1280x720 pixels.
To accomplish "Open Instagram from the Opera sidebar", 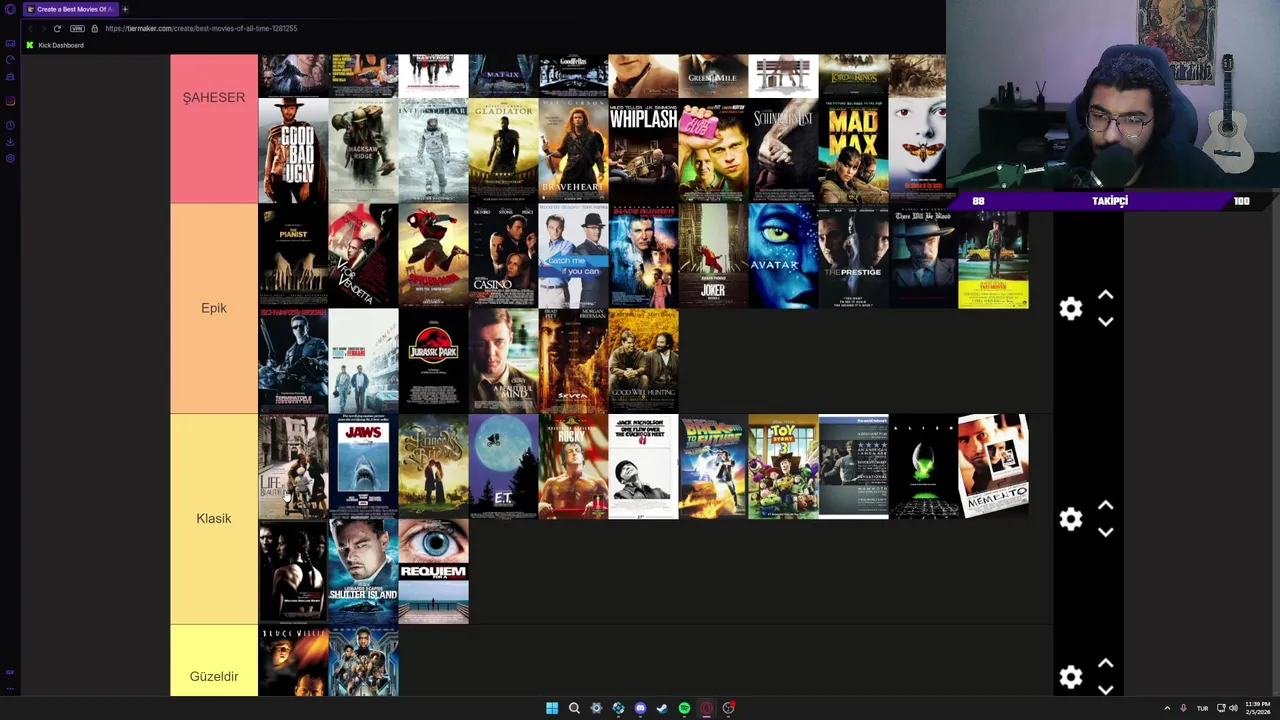I will tap(10, 100).
